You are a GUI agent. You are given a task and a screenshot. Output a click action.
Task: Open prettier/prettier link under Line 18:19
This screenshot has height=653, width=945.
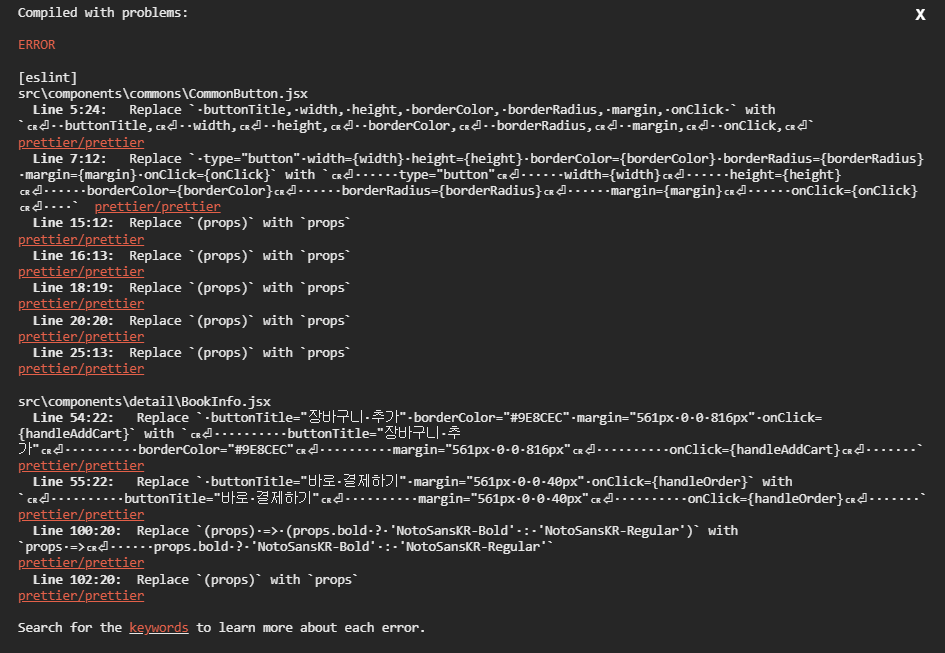pos(81,304)
